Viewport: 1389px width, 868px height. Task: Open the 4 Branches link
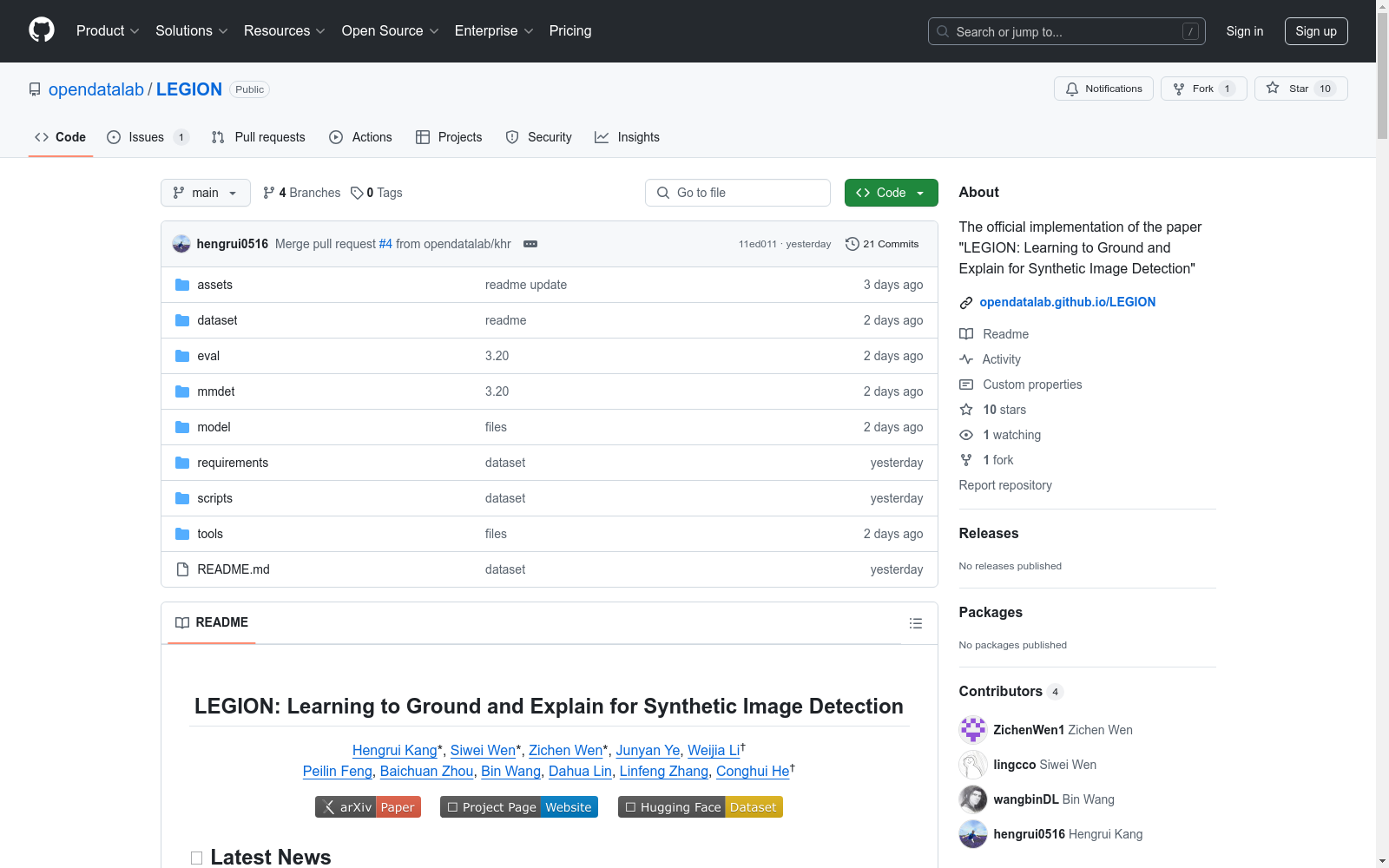[302, 193]
